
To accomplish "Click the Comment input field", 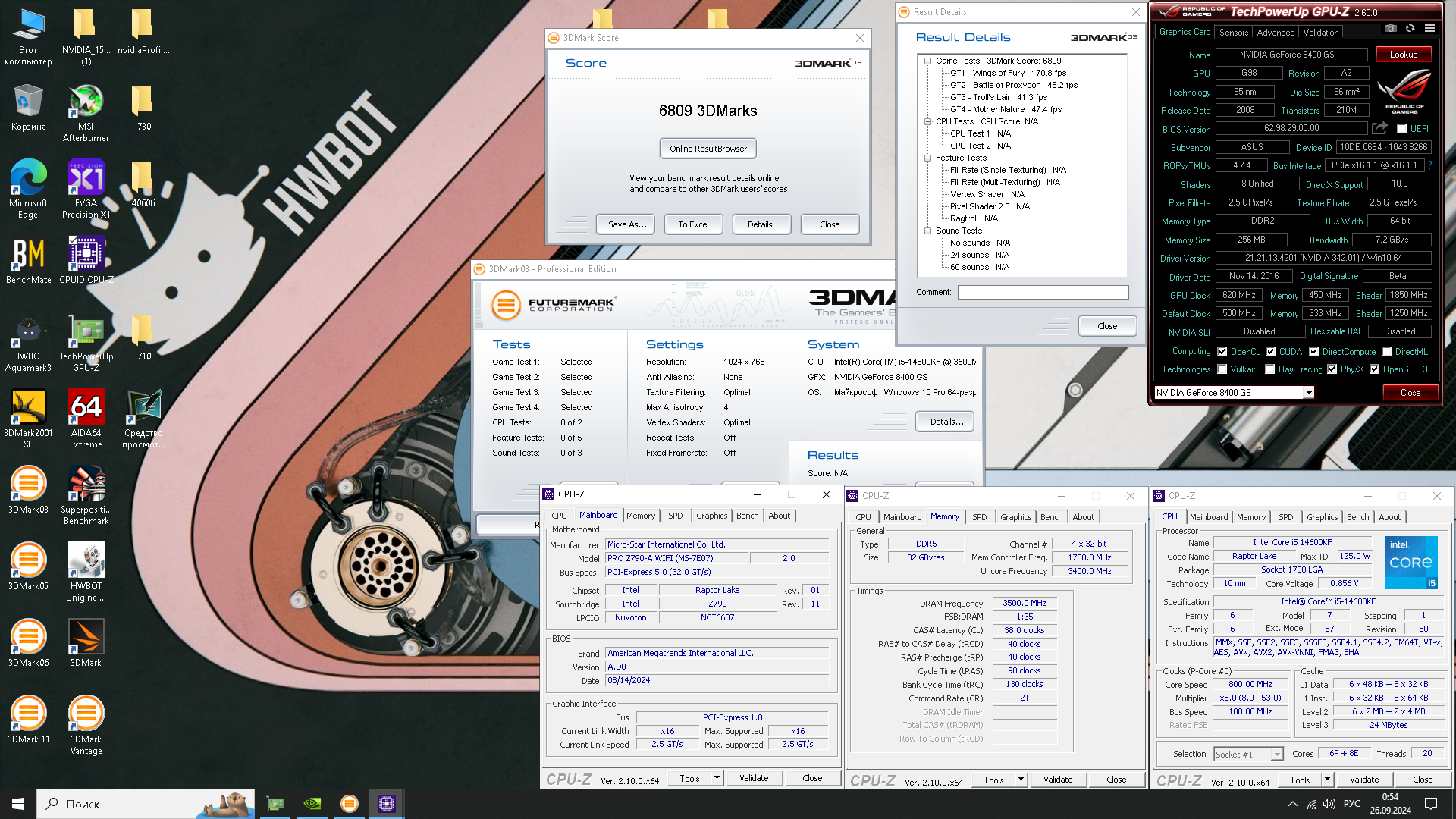I will pyautogui.click(x=1043, y=292).
